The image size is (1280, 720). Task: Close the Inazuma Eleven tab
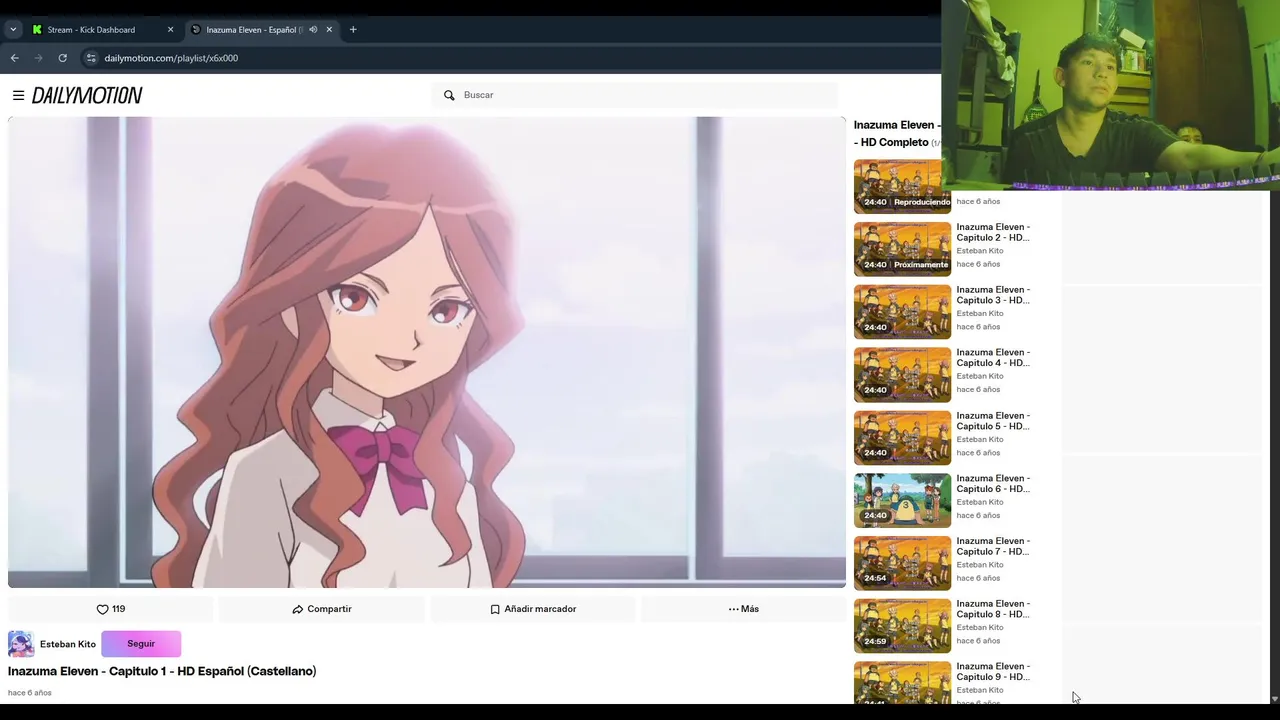click(x=329, y=30)
